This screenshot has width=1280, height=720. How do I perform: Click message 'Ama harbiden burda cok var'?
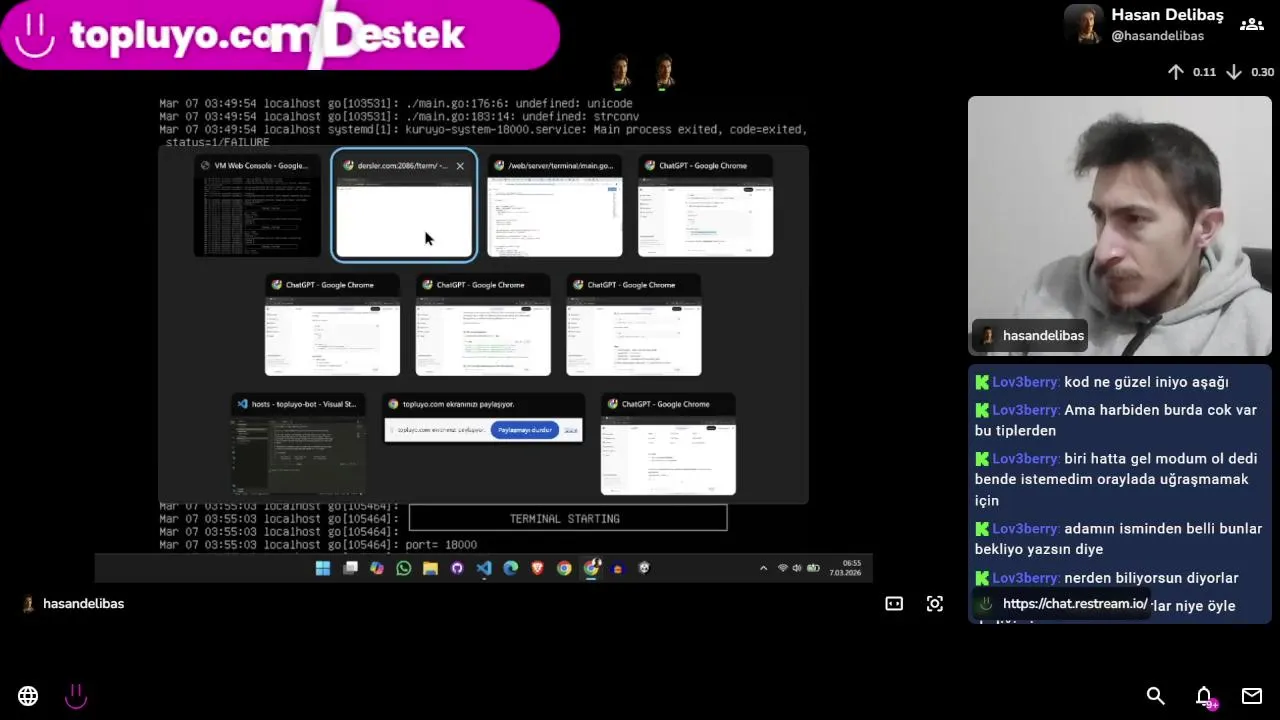(1116, 420)
